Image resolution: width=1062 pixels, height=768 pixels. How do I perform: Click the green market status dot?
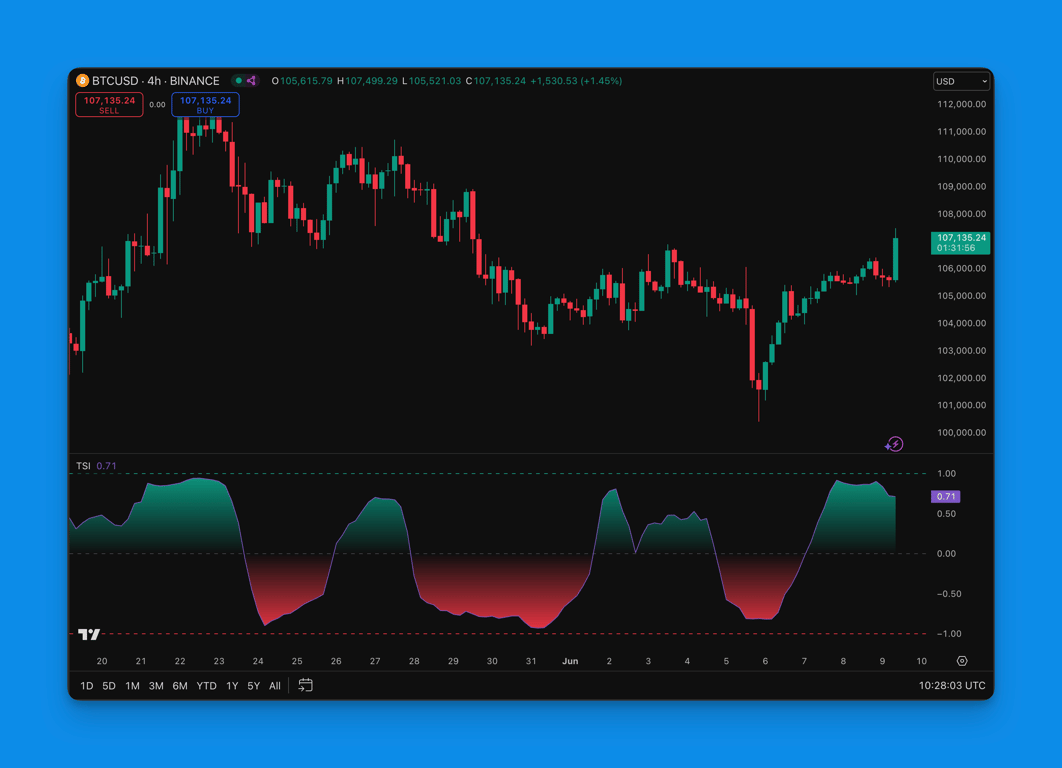(x=239, y=81)
